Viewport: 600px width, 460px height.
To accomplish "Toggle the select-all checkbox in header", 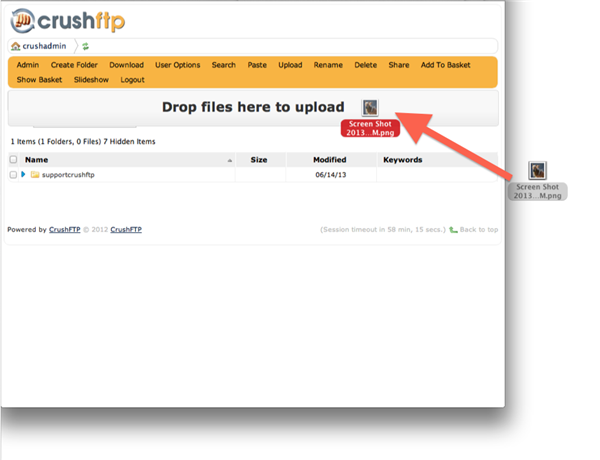I will click(13, 160).
